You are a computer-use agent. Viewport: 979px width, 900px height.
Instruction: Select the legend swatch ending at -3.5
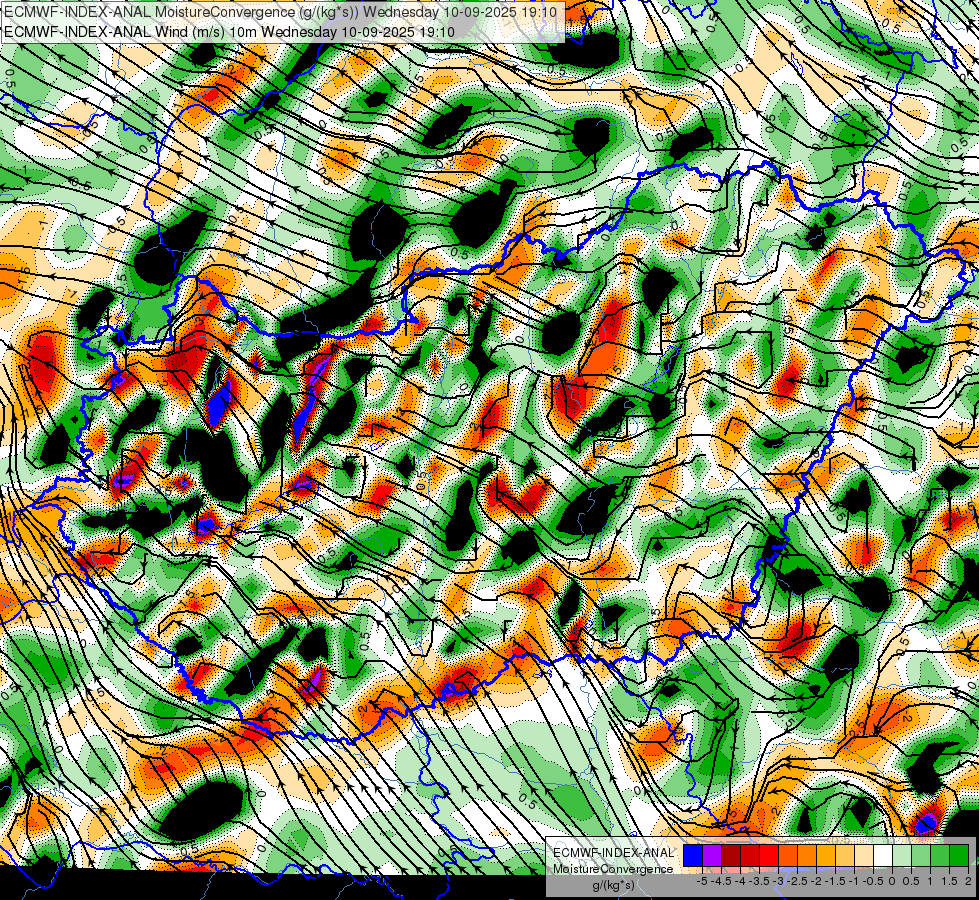tap(750, 856)
